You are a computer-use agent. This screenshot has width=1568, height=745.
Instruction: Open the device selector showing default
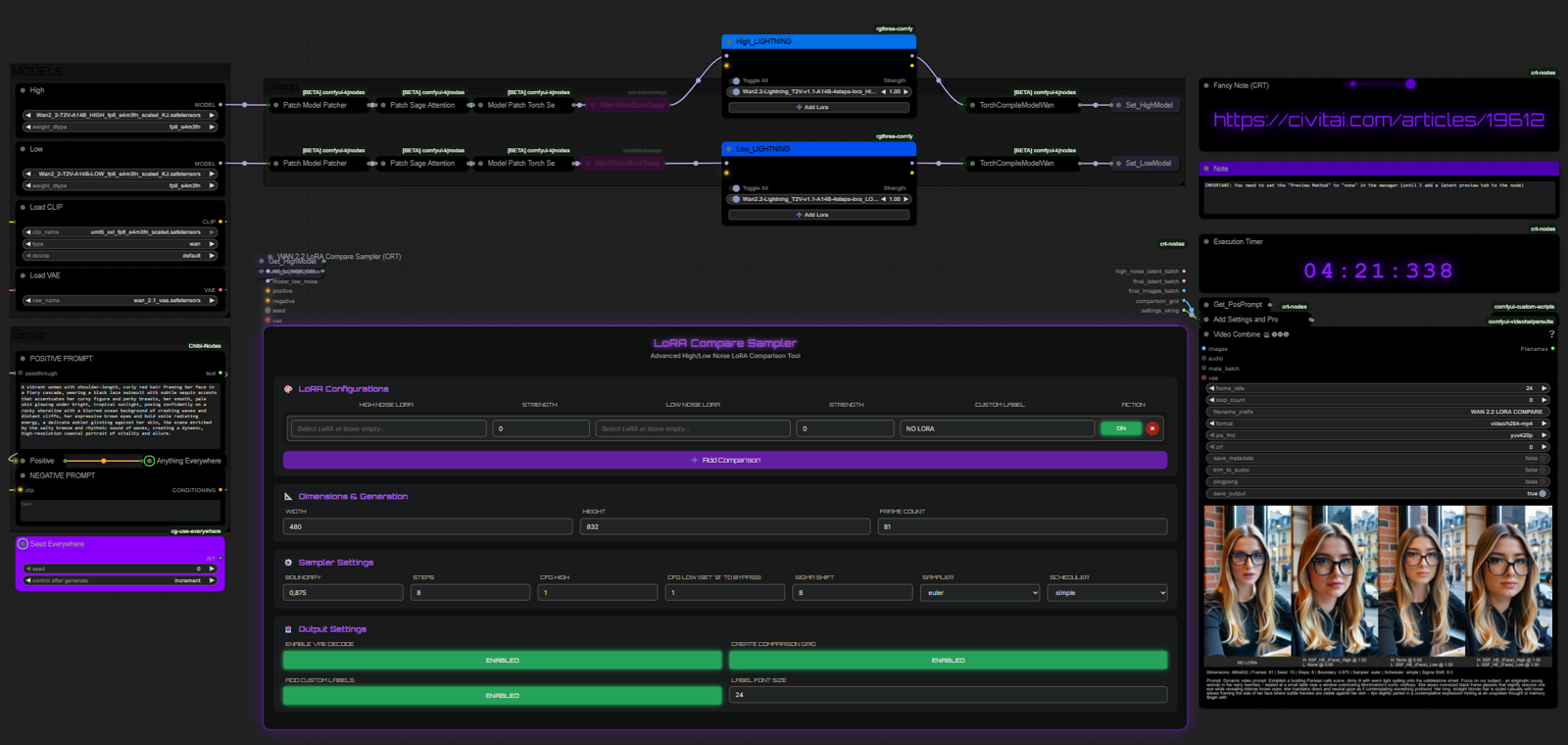(120, 256)
